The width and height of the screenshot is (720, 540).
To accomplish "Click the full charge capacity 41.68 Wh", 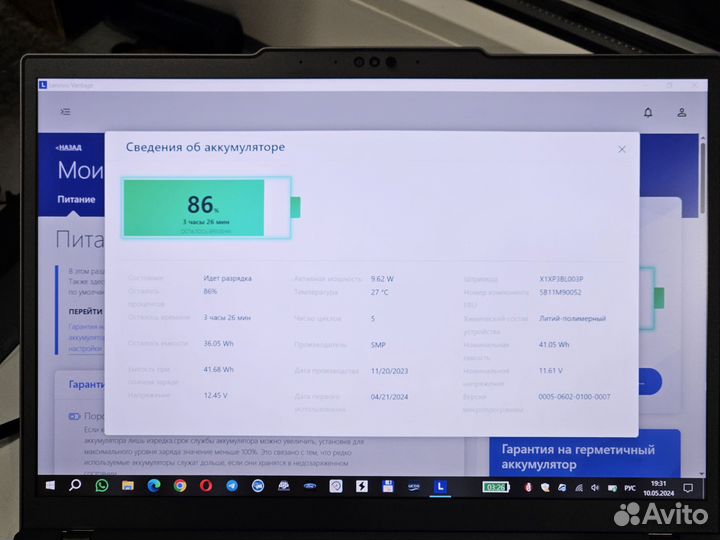I will point(218,370).
